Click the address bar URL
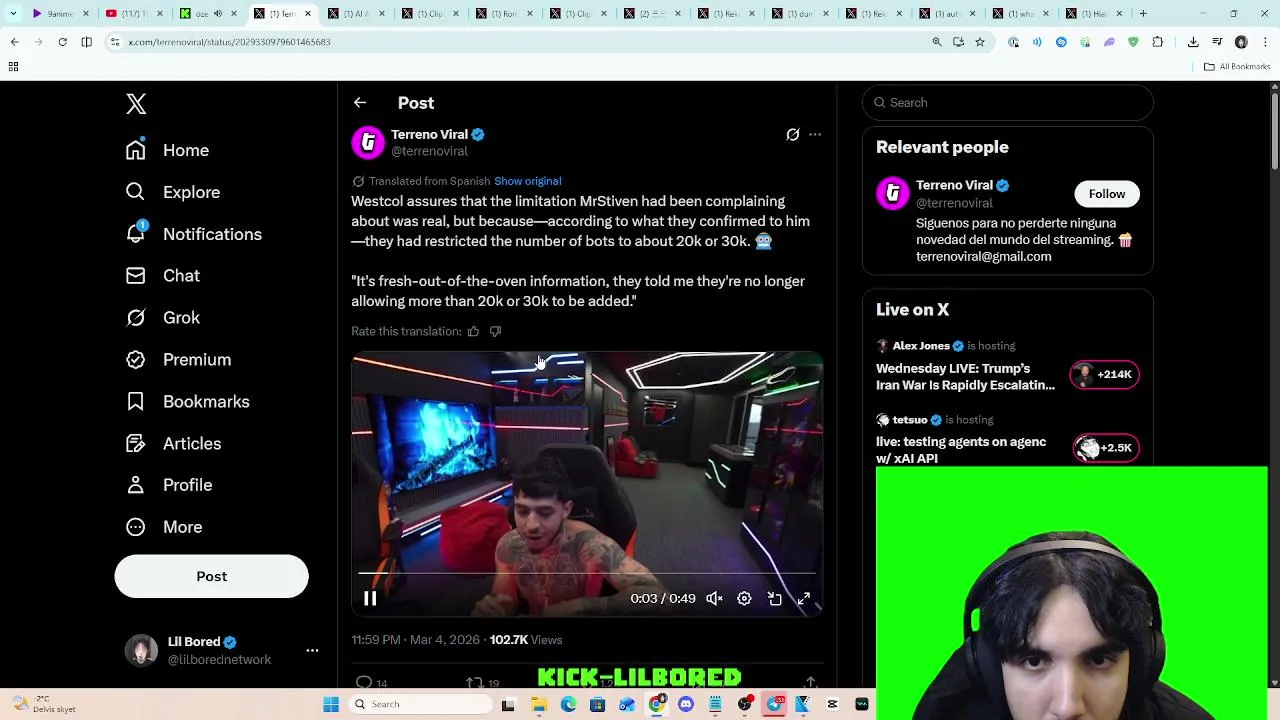The height and width of the screenshot is (720, 1280). pos(229,42)
